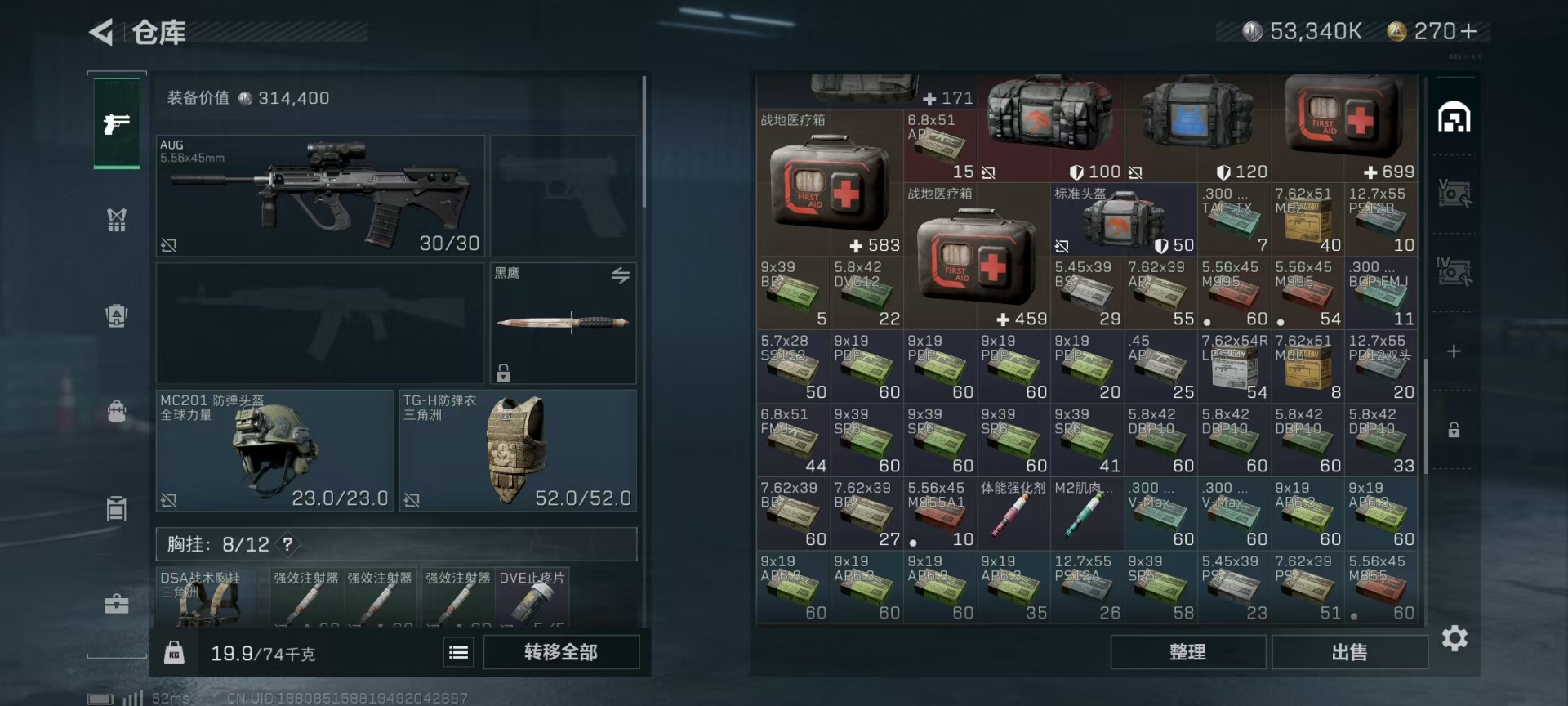Open the briefcase category in left sidebar
This screenshot has width=1568, height=706.
point(117,604)
